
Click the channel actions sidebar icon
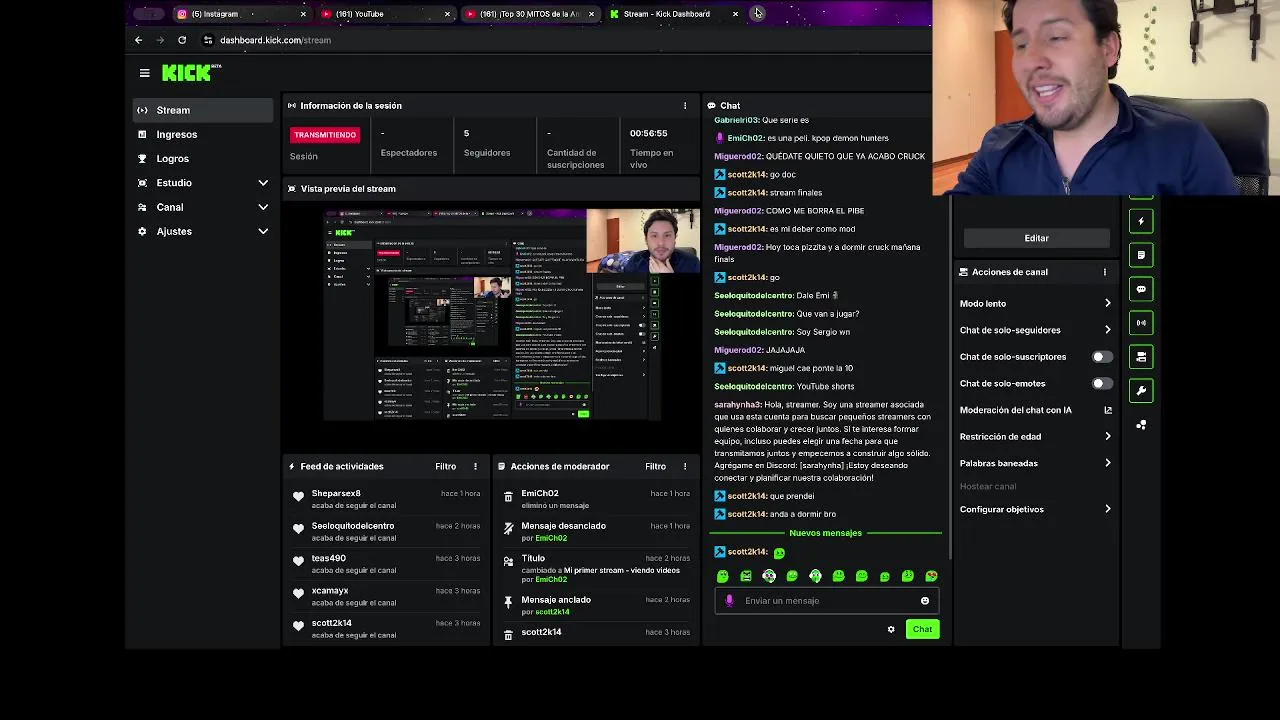coord(1141,357)
